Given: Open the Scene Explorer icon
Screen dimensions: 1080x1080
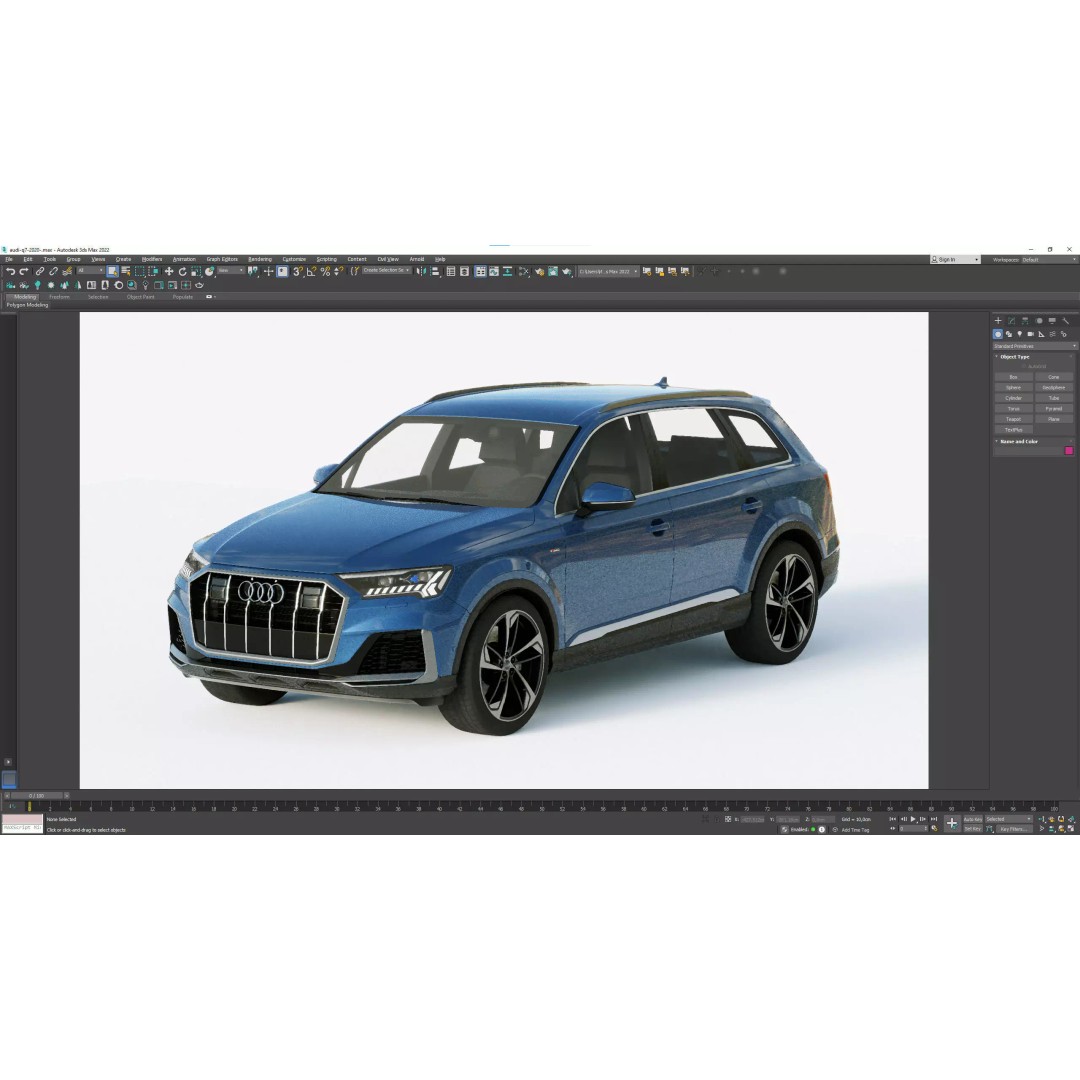Looking at the screenshot, I should 450,271.
